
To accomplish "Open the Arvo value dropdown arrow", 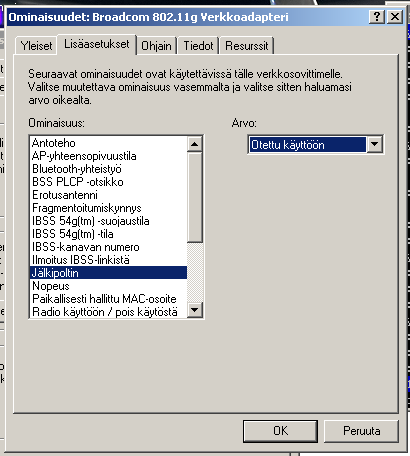I will (374, 144).
